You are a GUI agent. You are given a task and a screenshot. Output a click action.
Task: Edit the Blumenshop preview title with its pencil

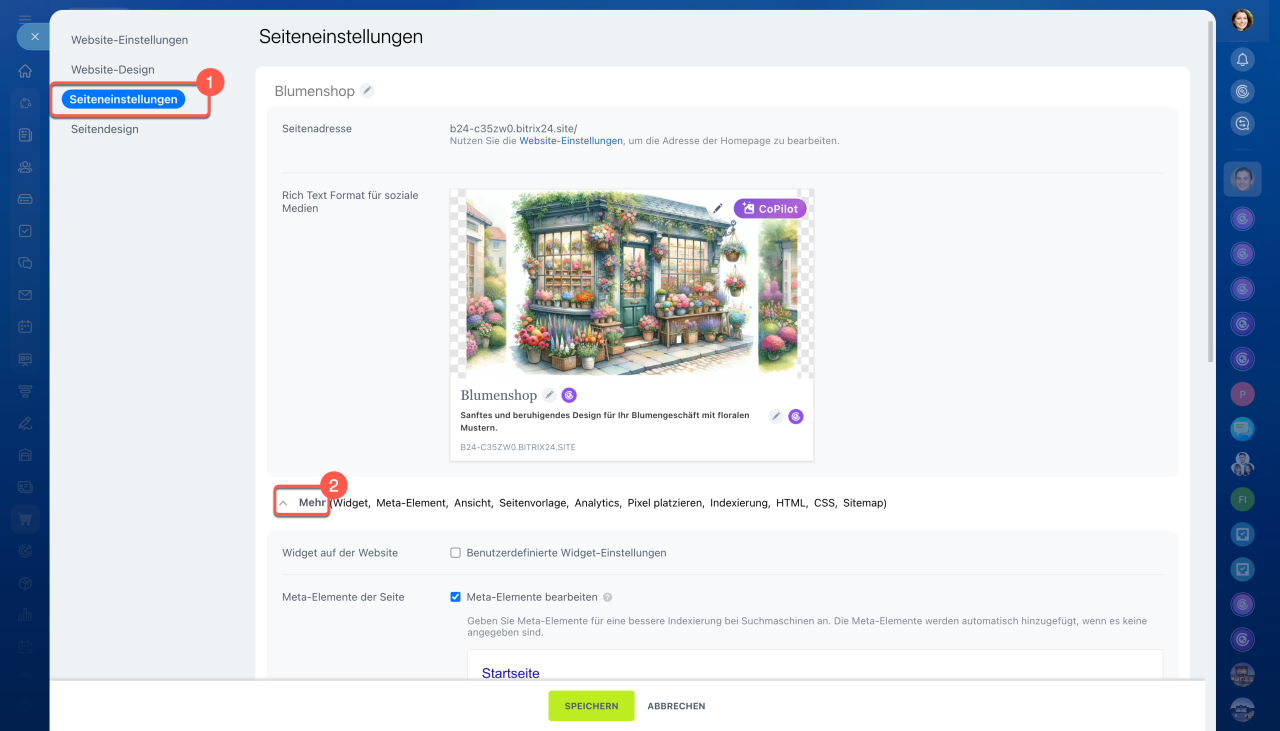coord(549,395)
